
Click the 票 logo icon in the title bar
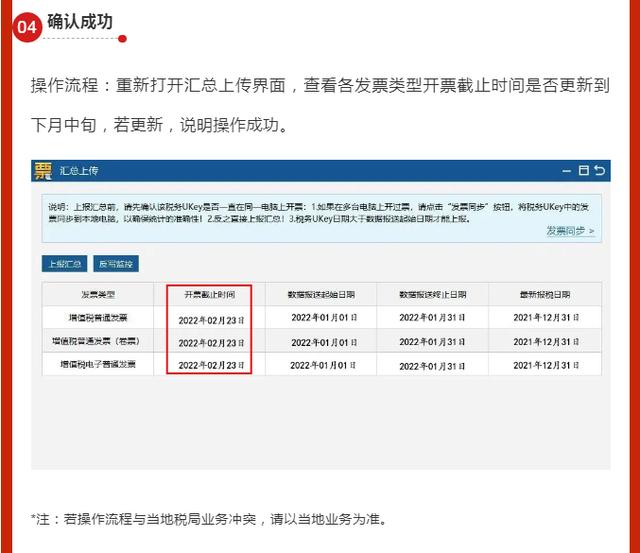coord(42,171)
